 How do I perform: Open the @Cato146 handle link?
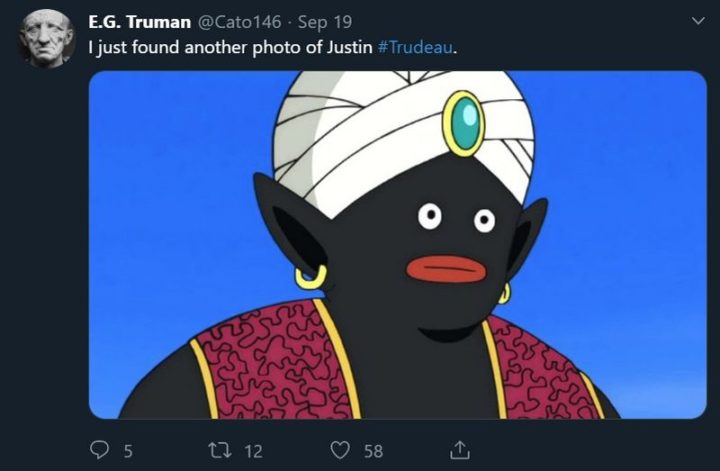click(x=239, y=22)
